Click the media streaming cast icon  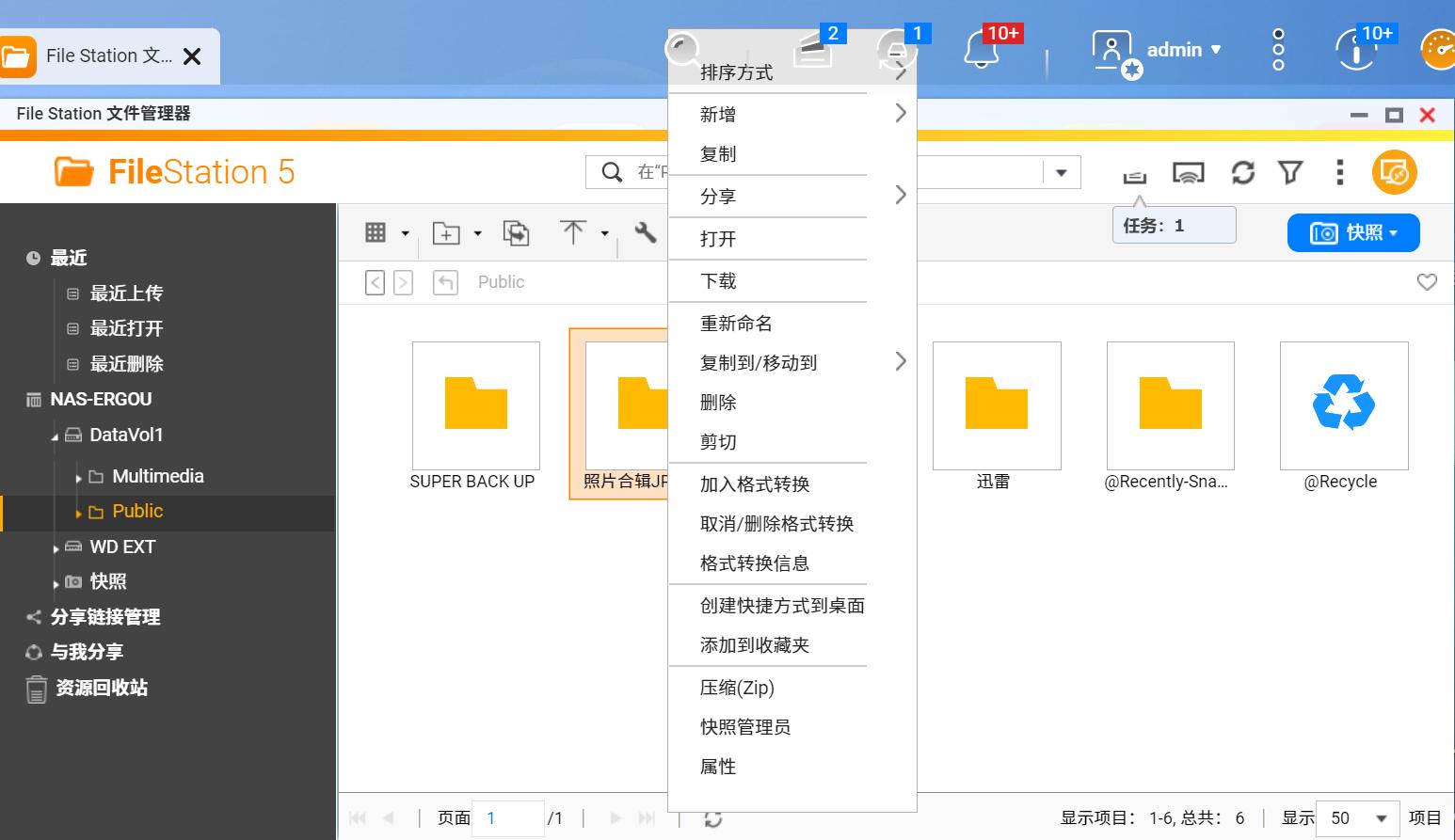point(1189,173)
